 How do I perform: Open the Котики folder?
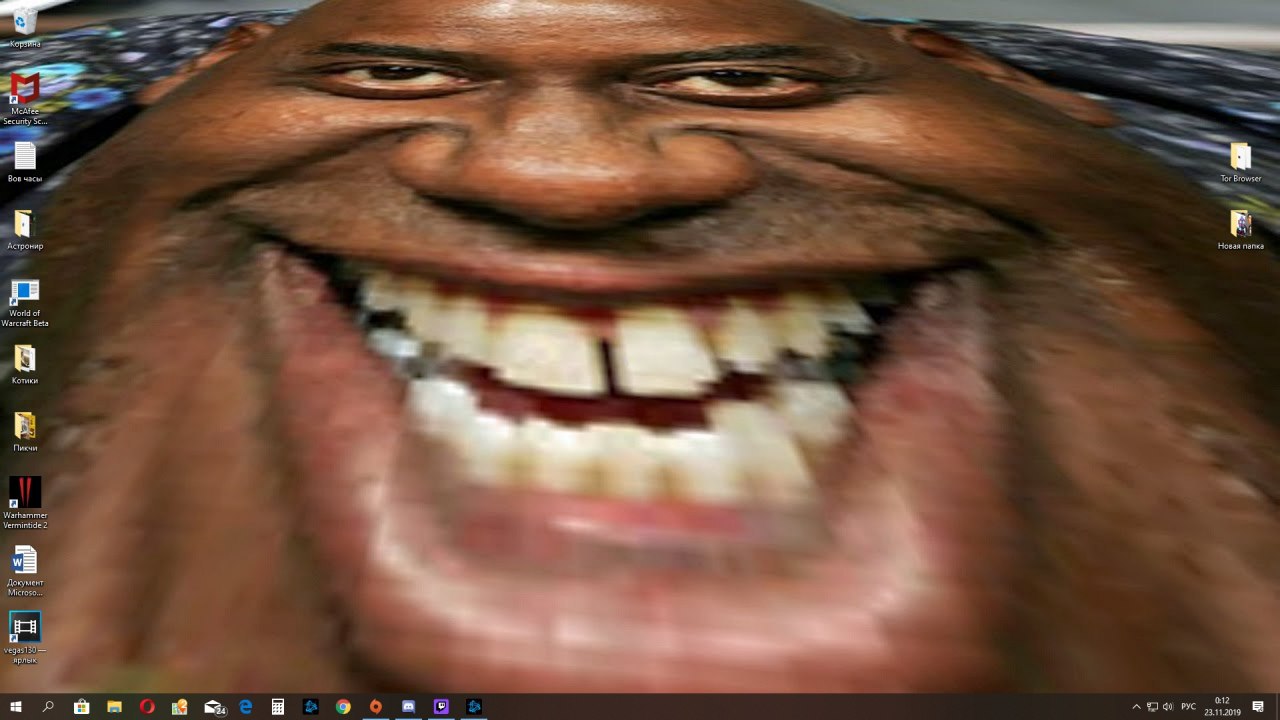[x=25, y=365]
